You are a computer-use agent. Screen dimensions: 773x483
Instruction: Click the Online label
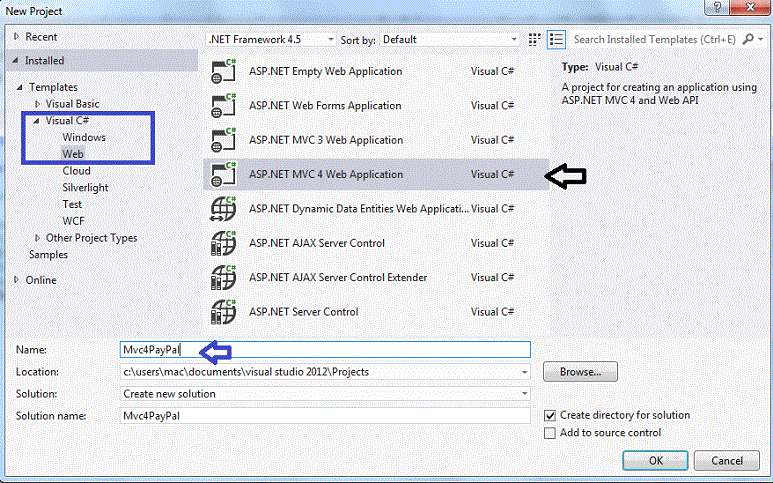click(41, 280)
